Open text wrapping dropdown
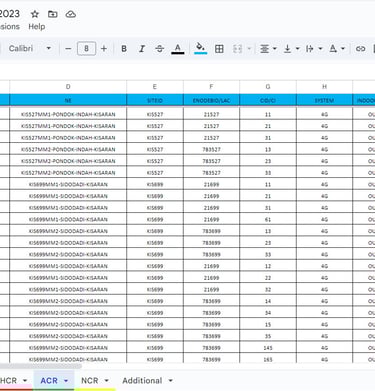This screenshot has height=391, width=375. [314, 49]
